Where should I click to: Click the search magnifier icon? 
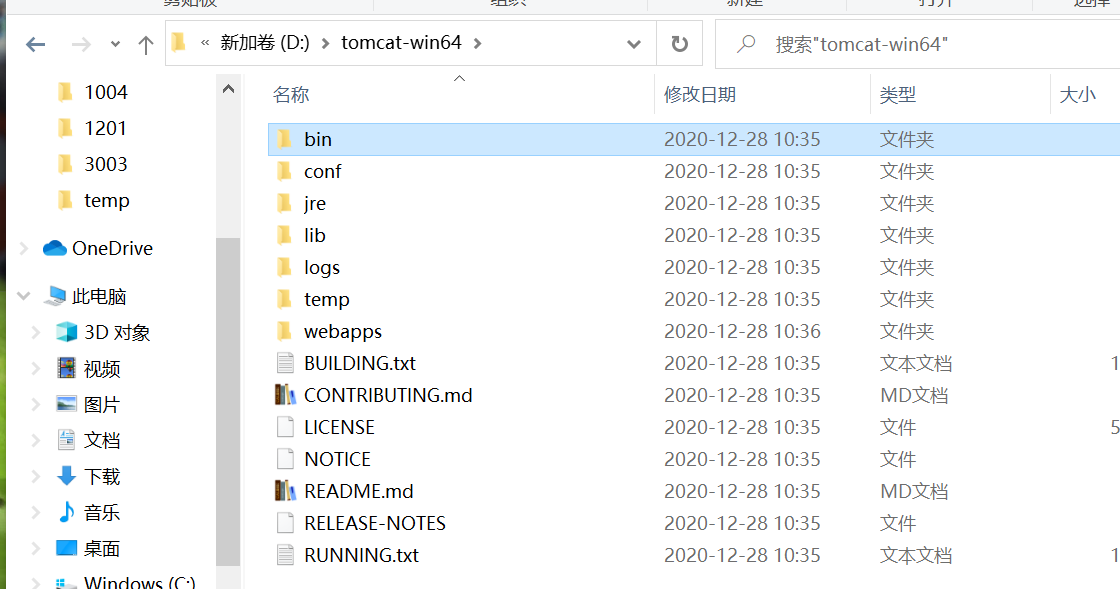pyautogui.click(x=746, y=44)
